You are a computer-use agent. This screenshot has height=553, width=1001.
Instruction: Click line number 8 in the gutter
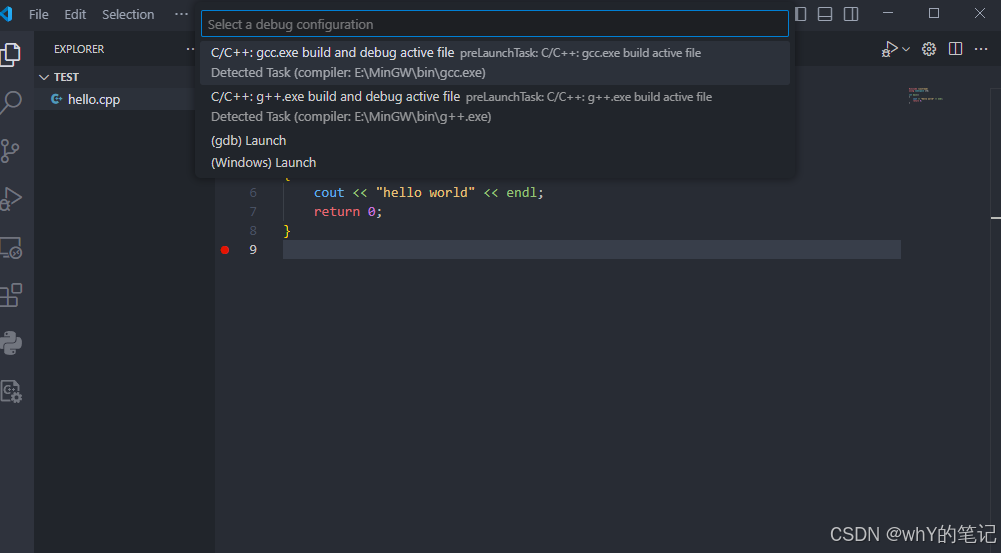coord(253,231)
